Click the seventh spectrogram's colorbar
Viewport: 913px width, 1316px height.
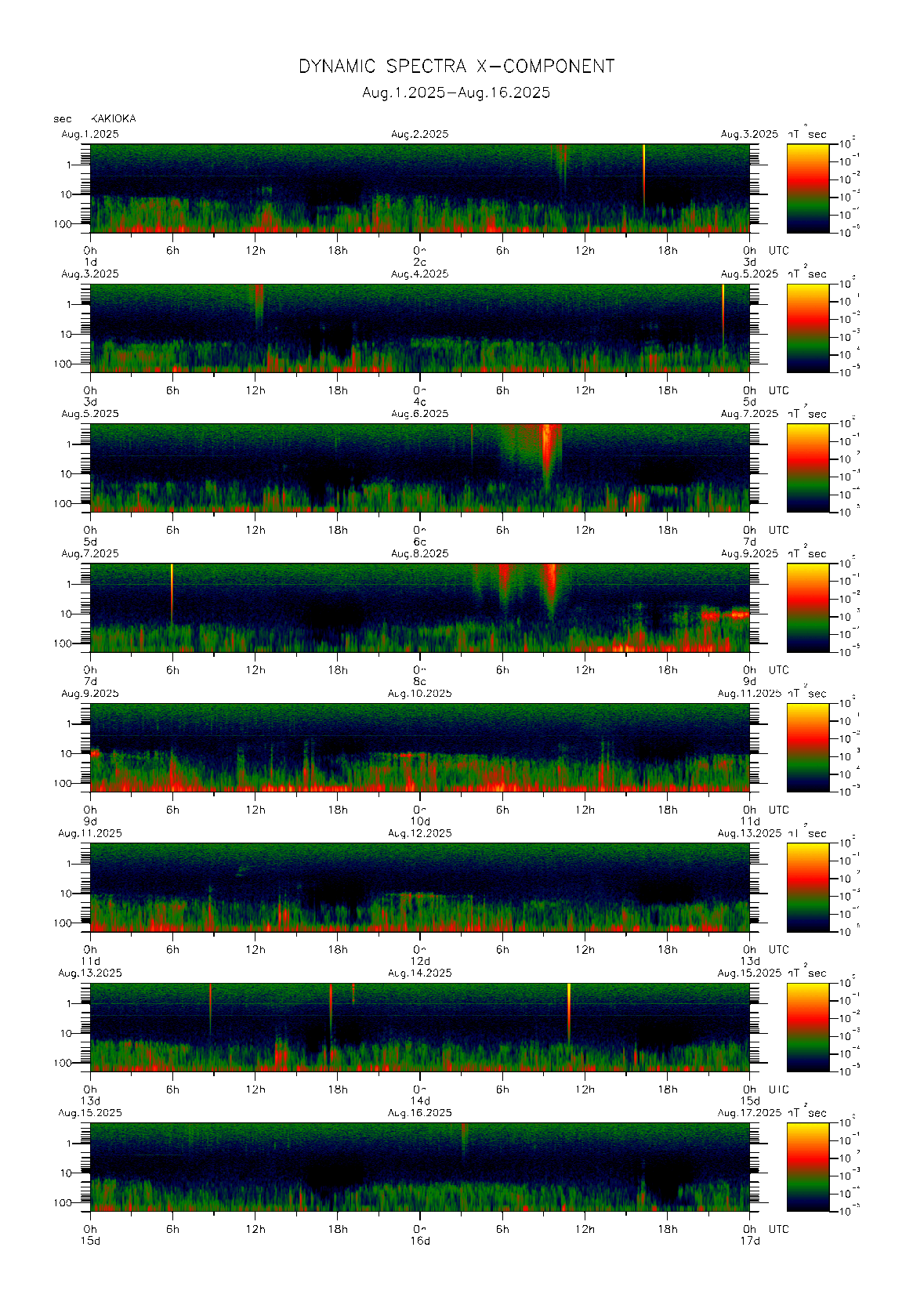pyautogui.click(x=807, y=1027)
